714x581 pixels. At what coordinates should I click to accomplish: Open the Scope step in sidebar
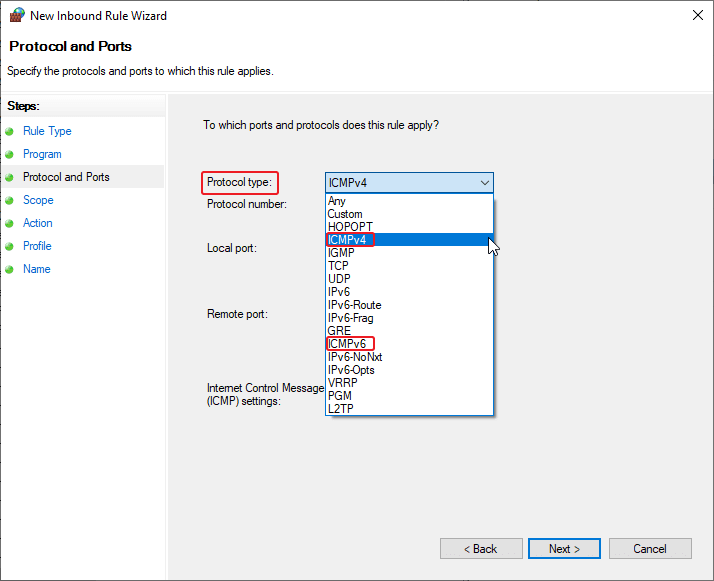38,200
